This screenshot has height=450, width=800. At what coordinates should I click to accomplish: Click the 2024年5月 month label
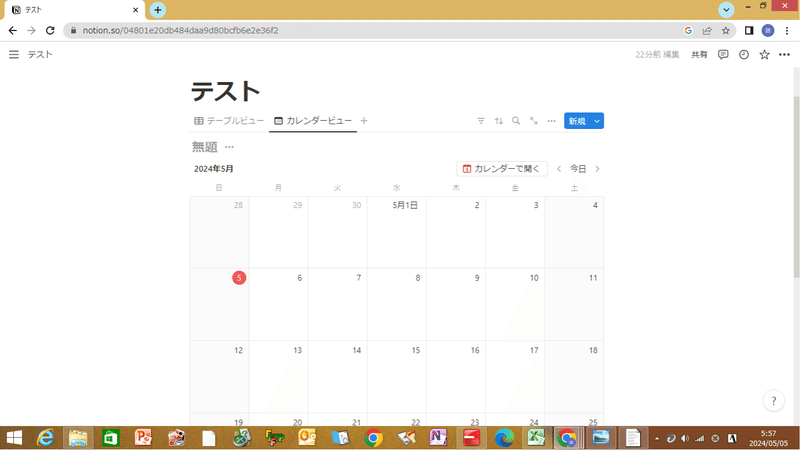pyautogui.click(x=214, y=169)
